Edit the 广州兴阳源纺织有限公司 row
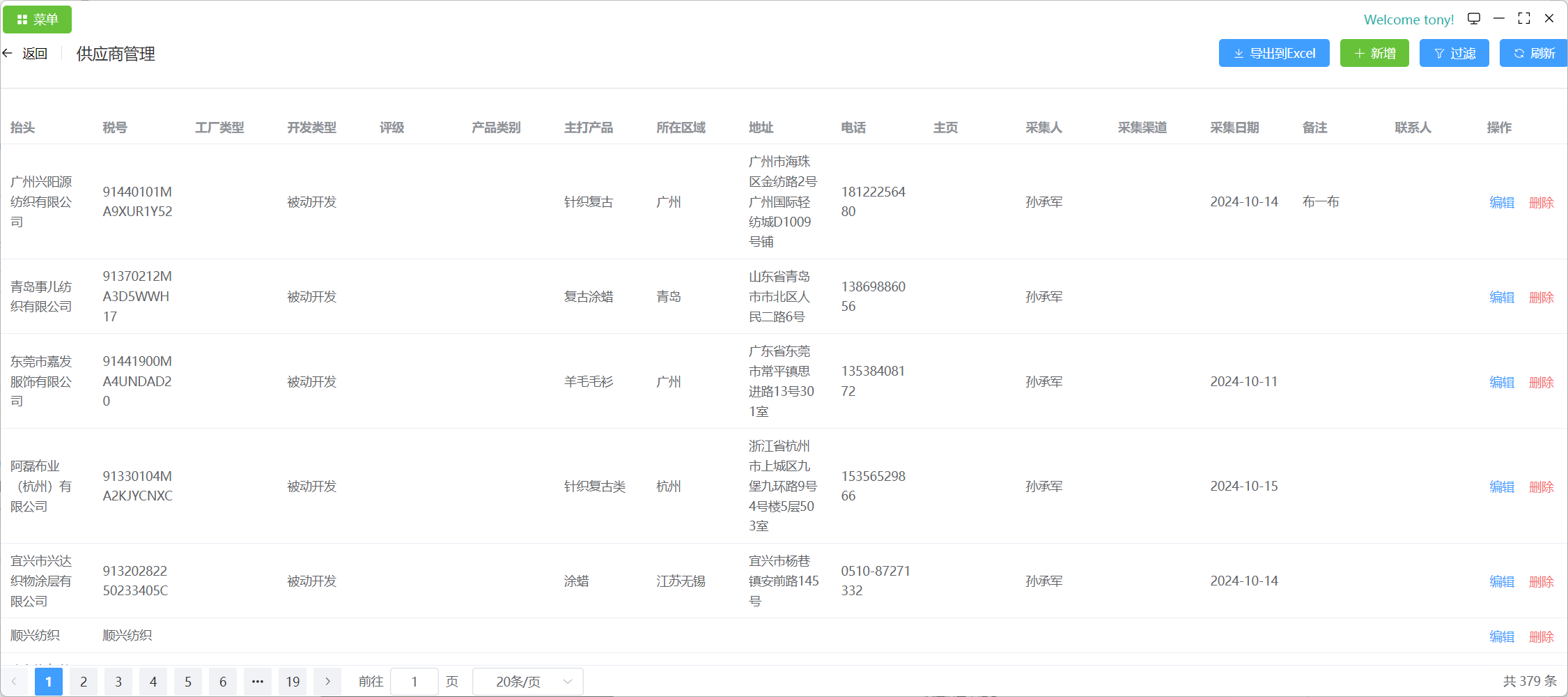 coord(1502,202)
